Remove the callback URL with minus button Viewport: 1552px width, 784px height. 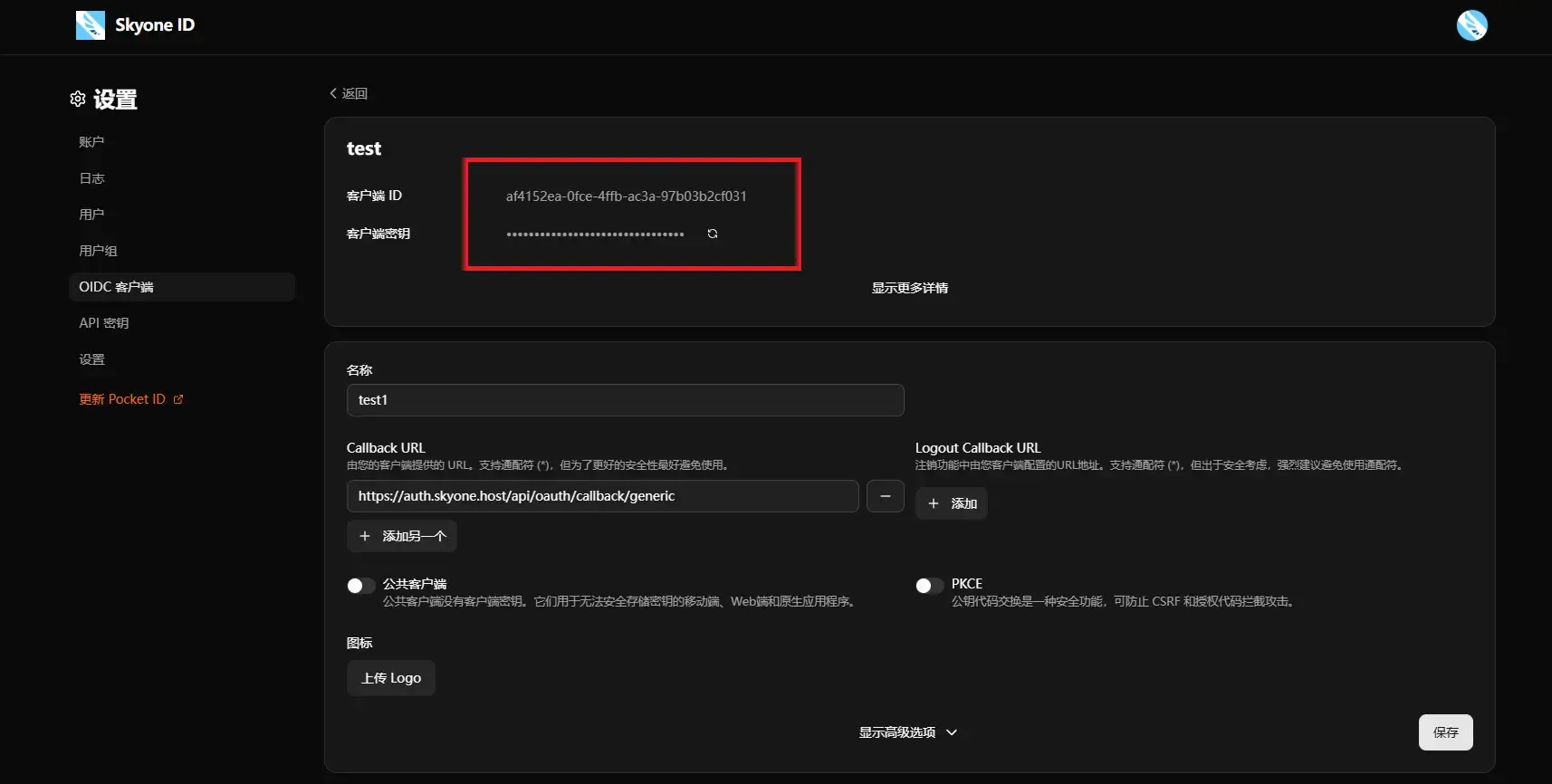click(x=885, y=496)
